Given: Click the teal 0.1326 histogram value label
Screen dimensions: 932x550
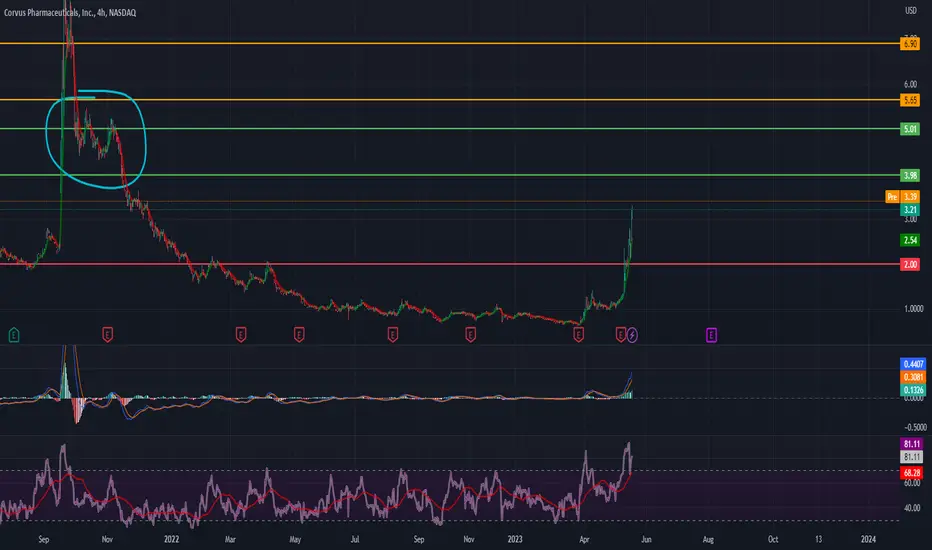Looking at the screenshot, I should click(913, 390).
